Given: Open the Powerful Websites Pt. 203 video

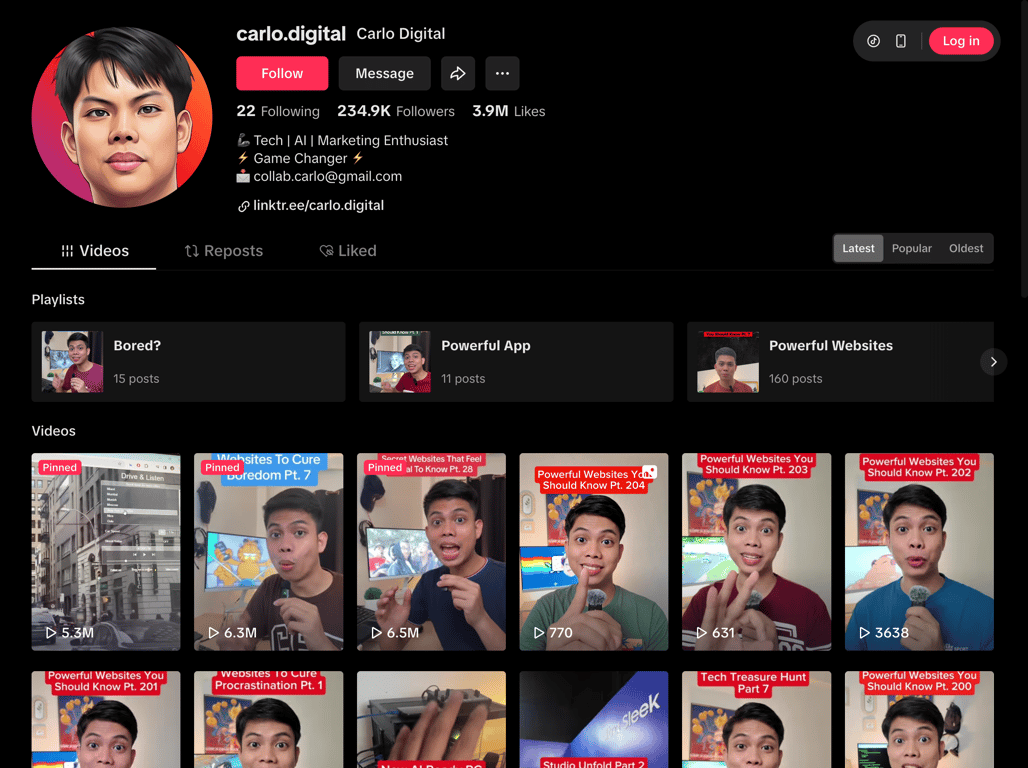Looking at the screenshot, I should pos(756,552).
